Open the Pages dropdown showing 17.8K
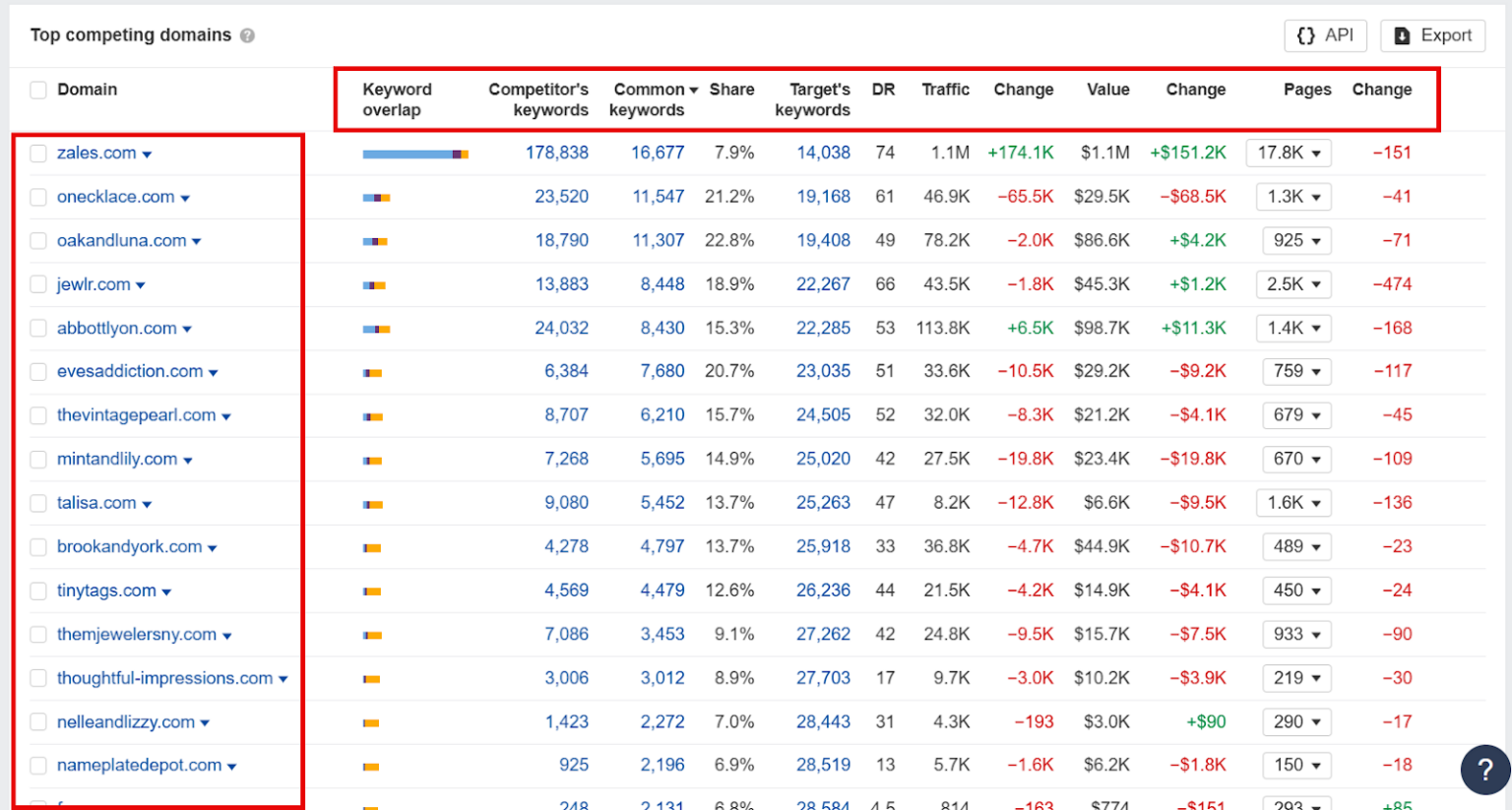Image resolution: width=1512 pixels, height=810 pixels. [1289, 153]
